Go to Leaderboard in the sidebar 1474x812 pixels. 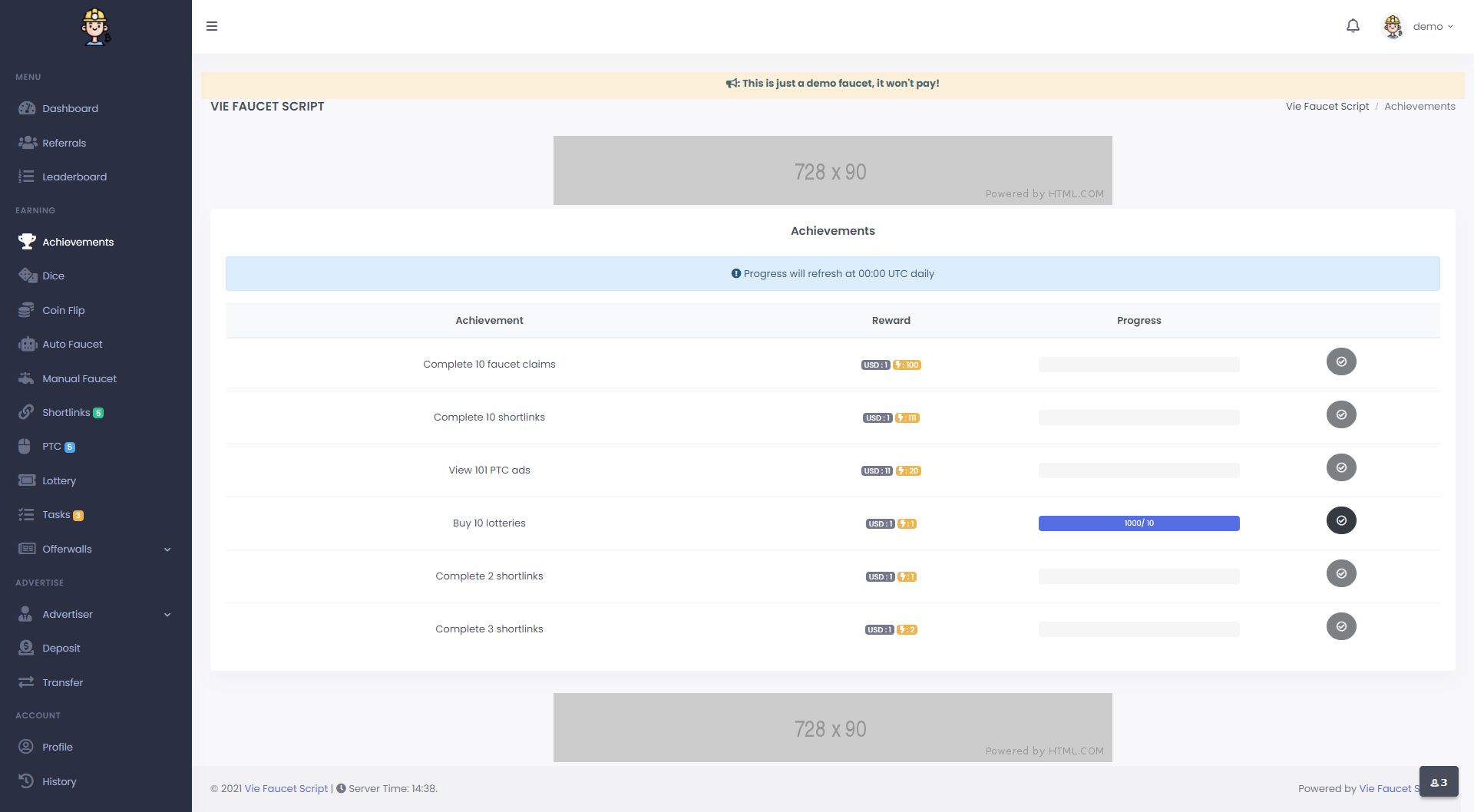74,177
